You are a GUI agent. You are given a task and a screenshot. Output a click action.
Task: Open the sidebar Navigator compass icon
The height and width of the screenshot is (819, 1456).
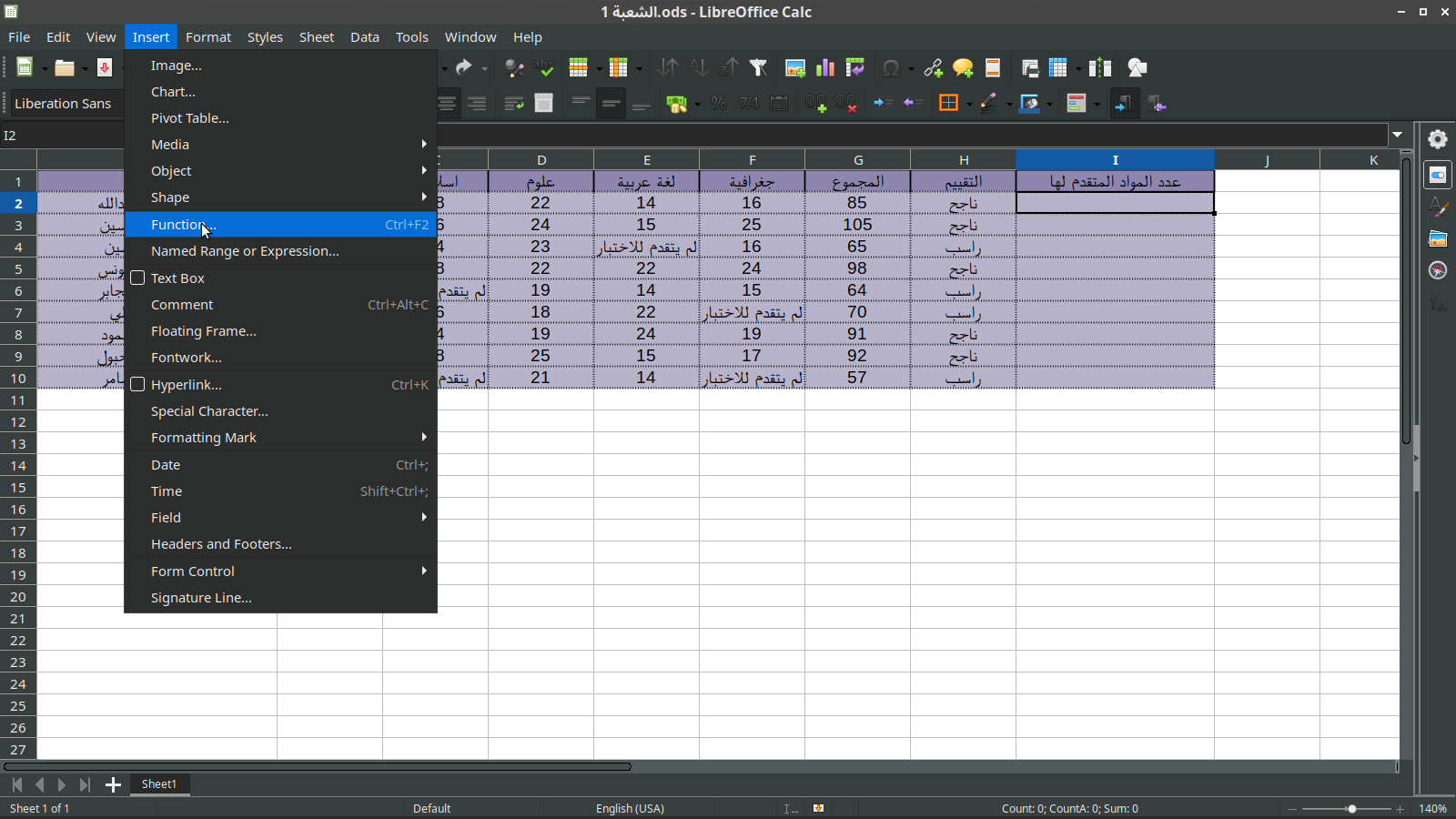pos(1438,271)
